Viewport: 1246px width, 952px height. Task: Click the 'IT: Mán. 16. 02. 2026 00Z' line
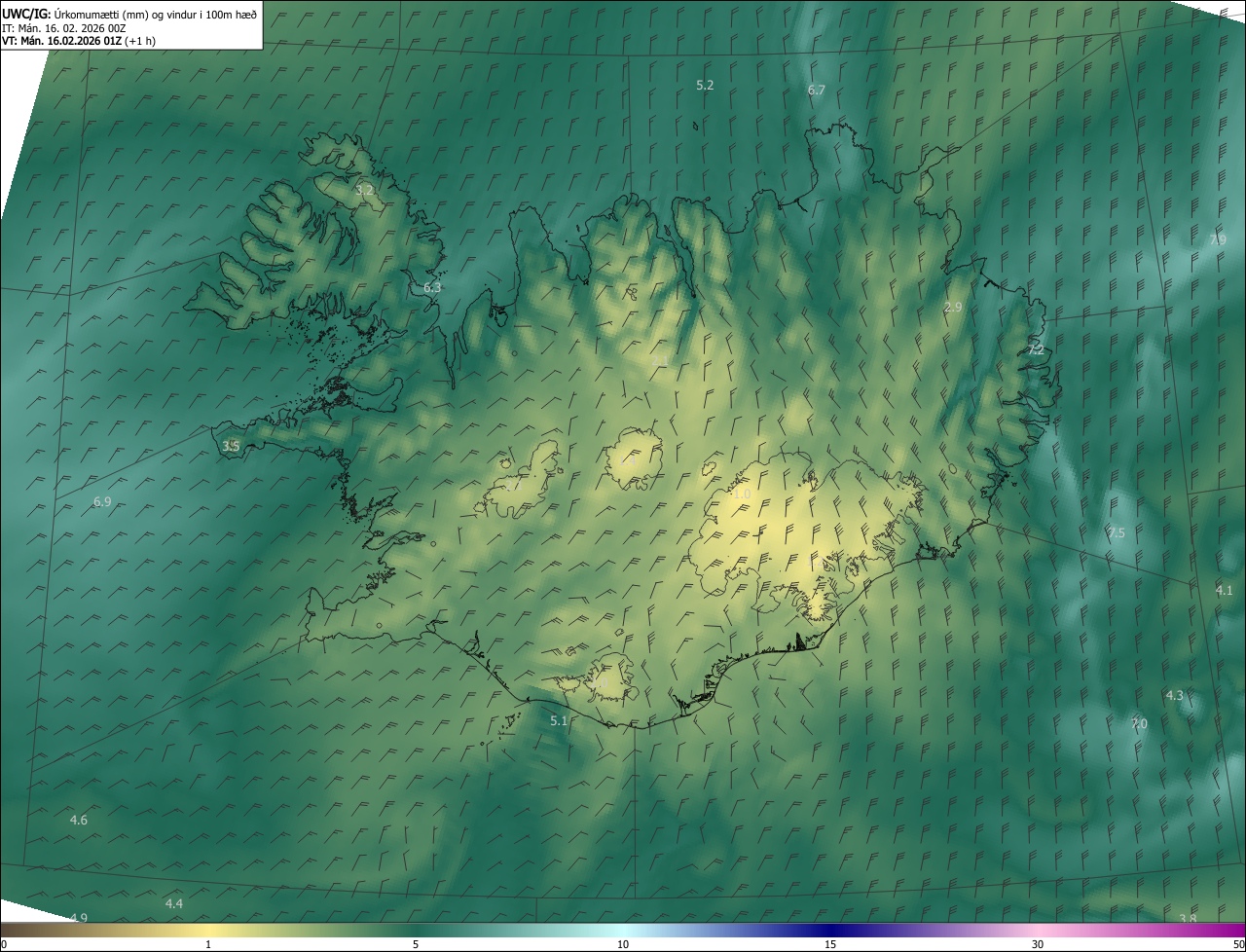pyautogui.click(x=64, y=27)
